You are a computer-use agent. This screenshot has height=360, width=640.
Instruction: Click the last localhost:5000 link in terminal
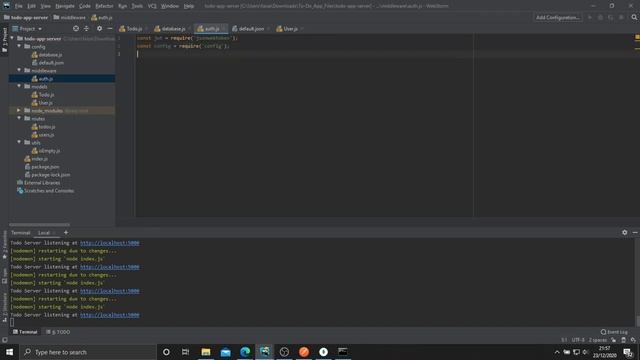click(109, 315)
